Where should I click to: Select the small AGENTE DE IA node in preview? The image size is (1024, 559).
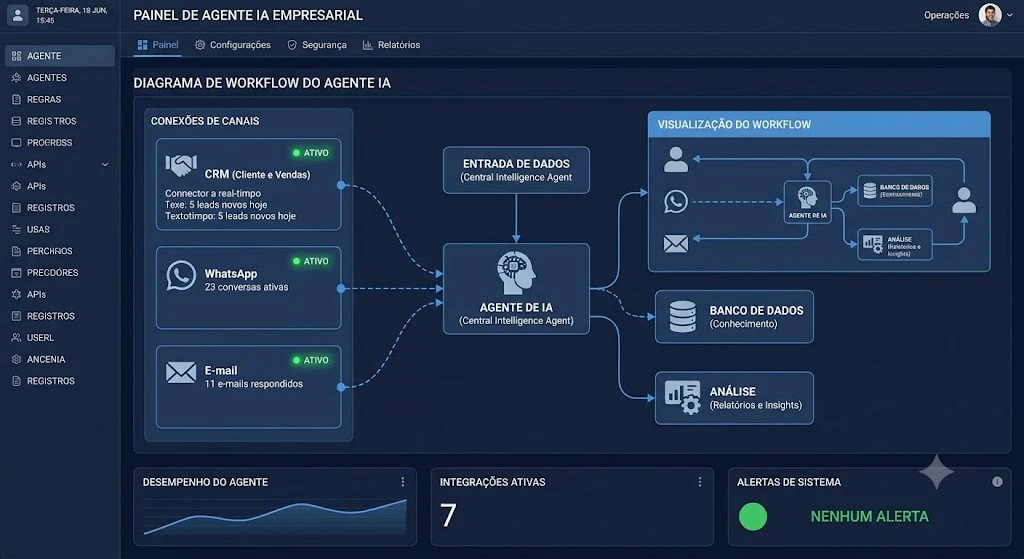click(807, 202)
